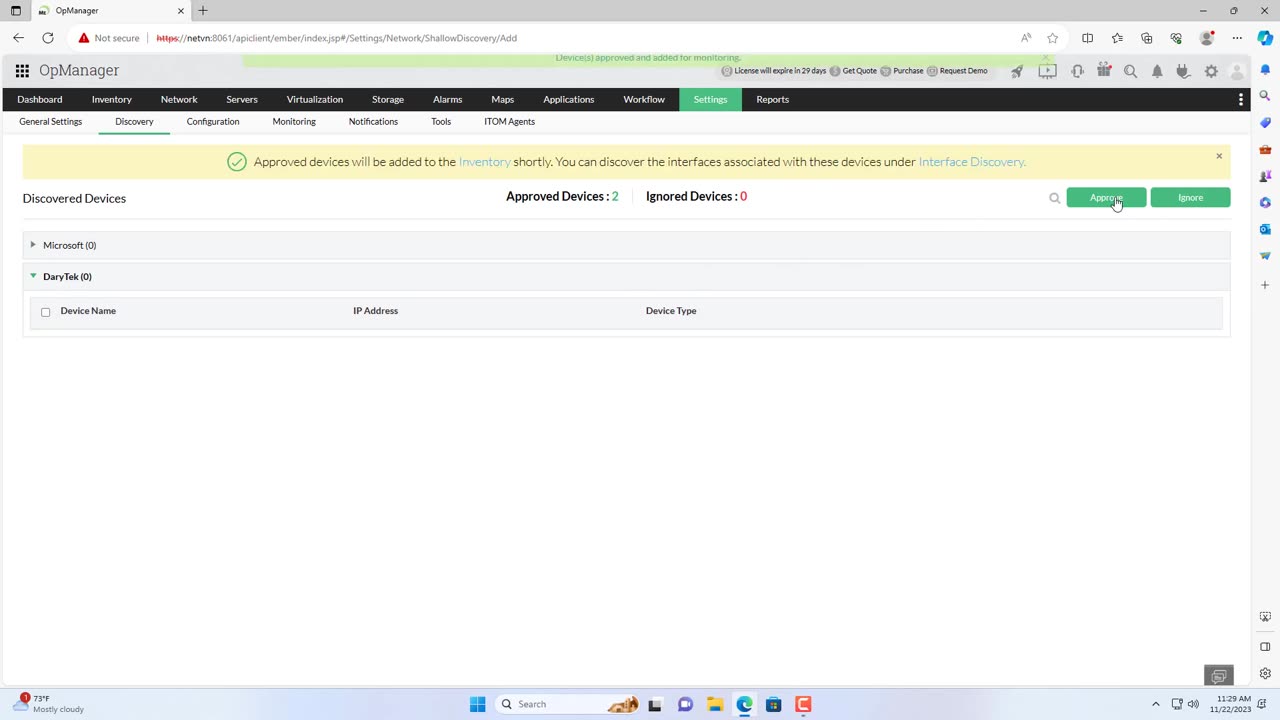This screenshot has height=720, width=1280.
Task: Open new browser tab plus button
Action: click(203, 10)
